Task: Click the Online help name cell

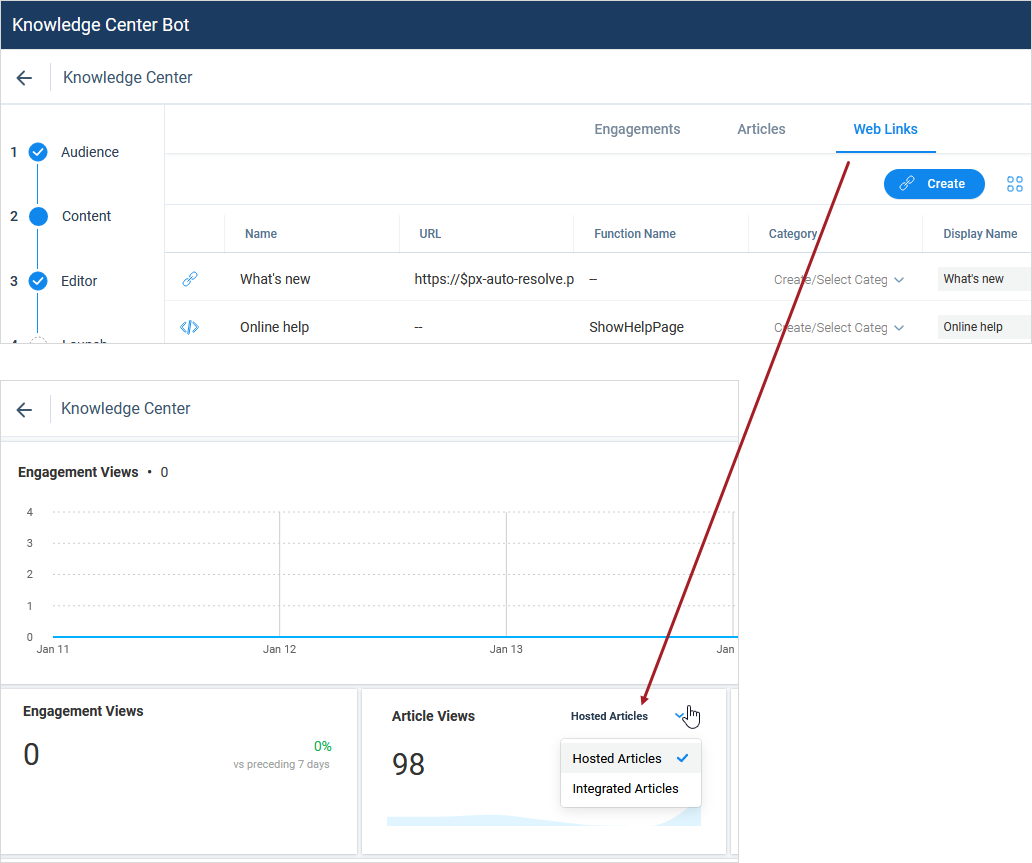Action: pos(274,327)
